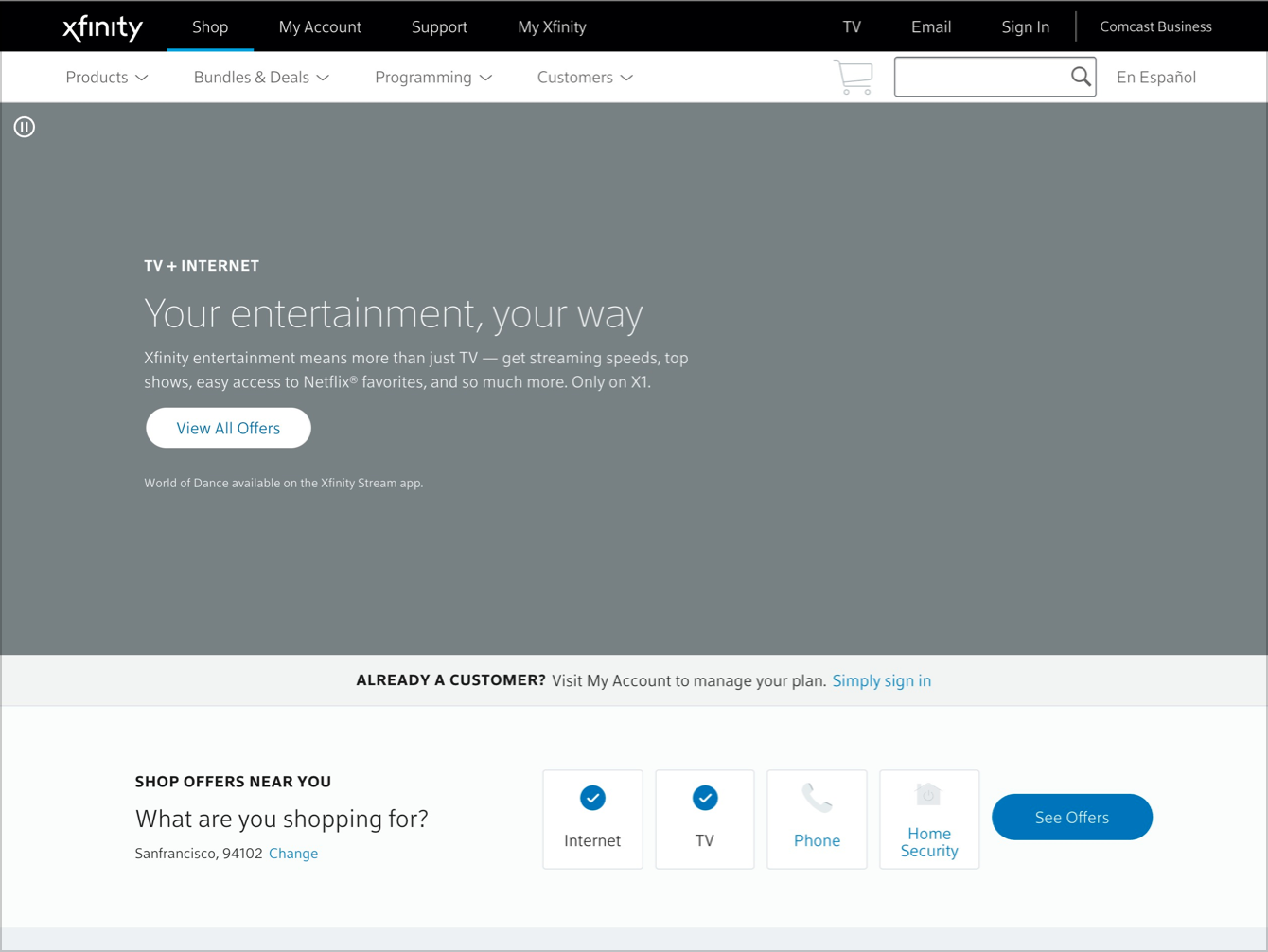Screen dimensions: 1268x952
Task: Click the View All Offers button
Action: click(x=228, y=428)
